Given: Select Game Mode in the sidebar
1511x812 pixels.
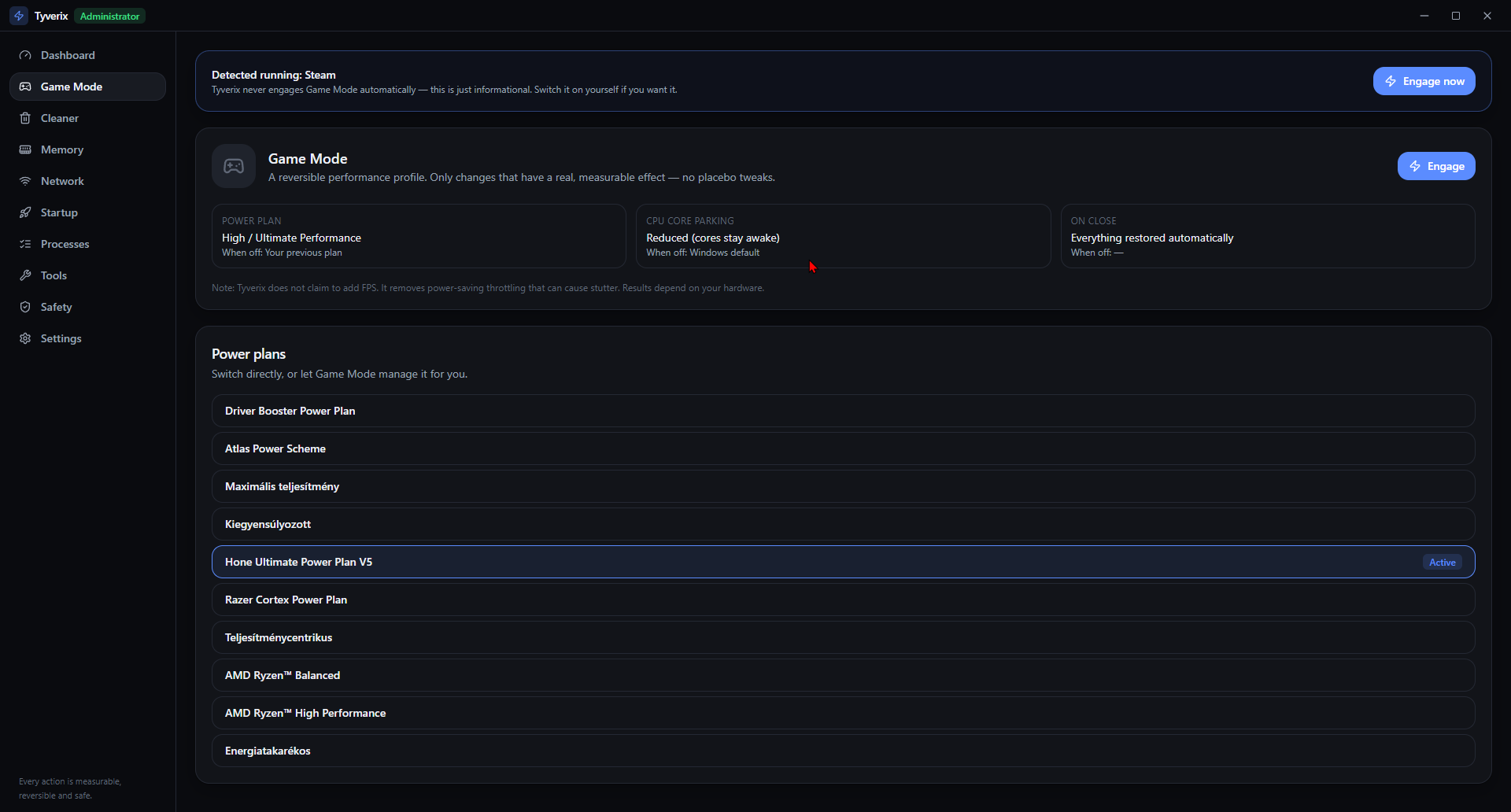Looking at the screenshot, I should [x=87, y=87].
